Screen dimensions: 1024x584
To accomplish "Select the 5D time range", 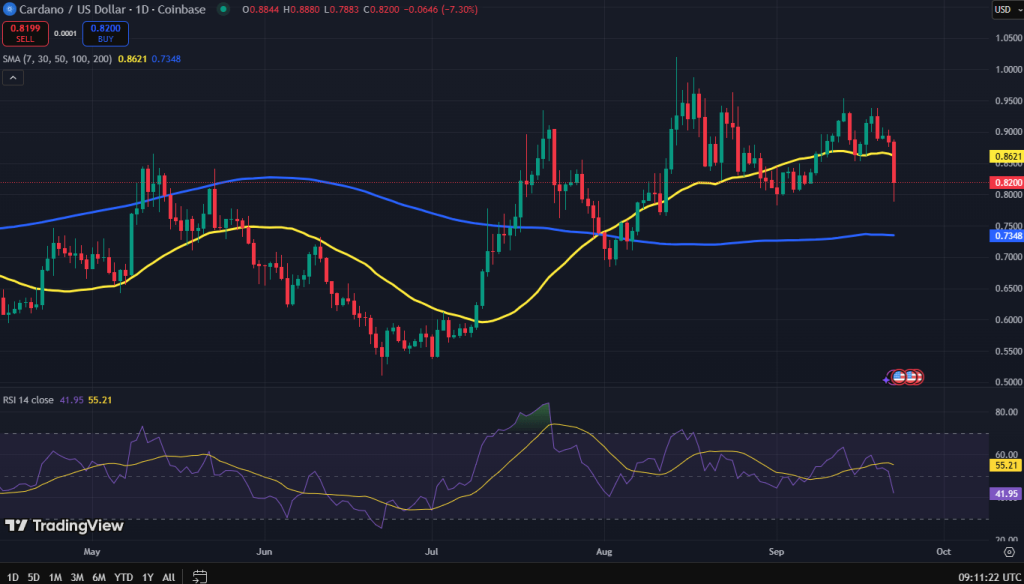I will coord(34,577).
